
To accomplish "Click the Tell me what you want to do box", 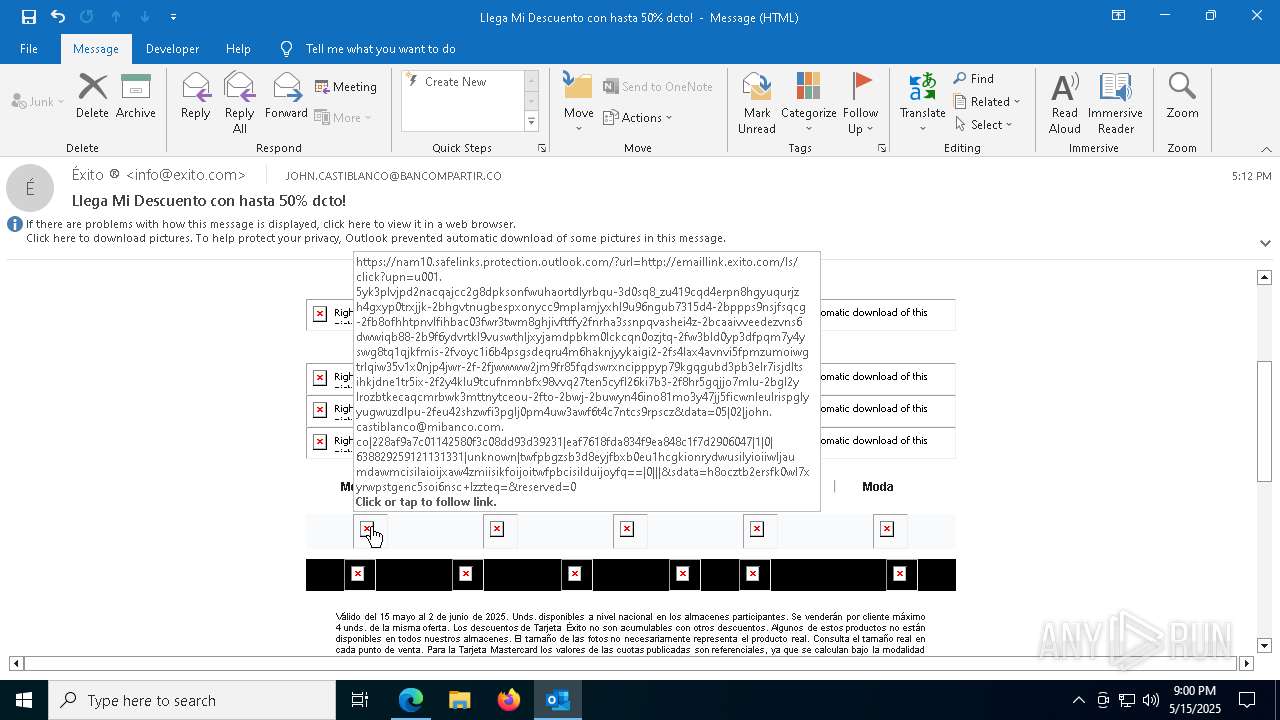I will click(380, 49).
